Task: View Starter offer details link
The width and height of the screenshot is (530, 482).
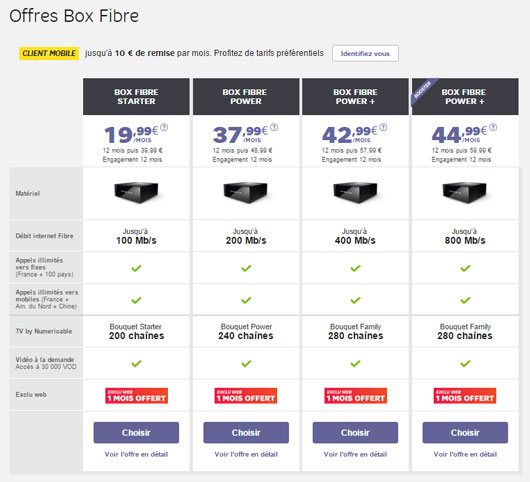Action: point(136,454)
